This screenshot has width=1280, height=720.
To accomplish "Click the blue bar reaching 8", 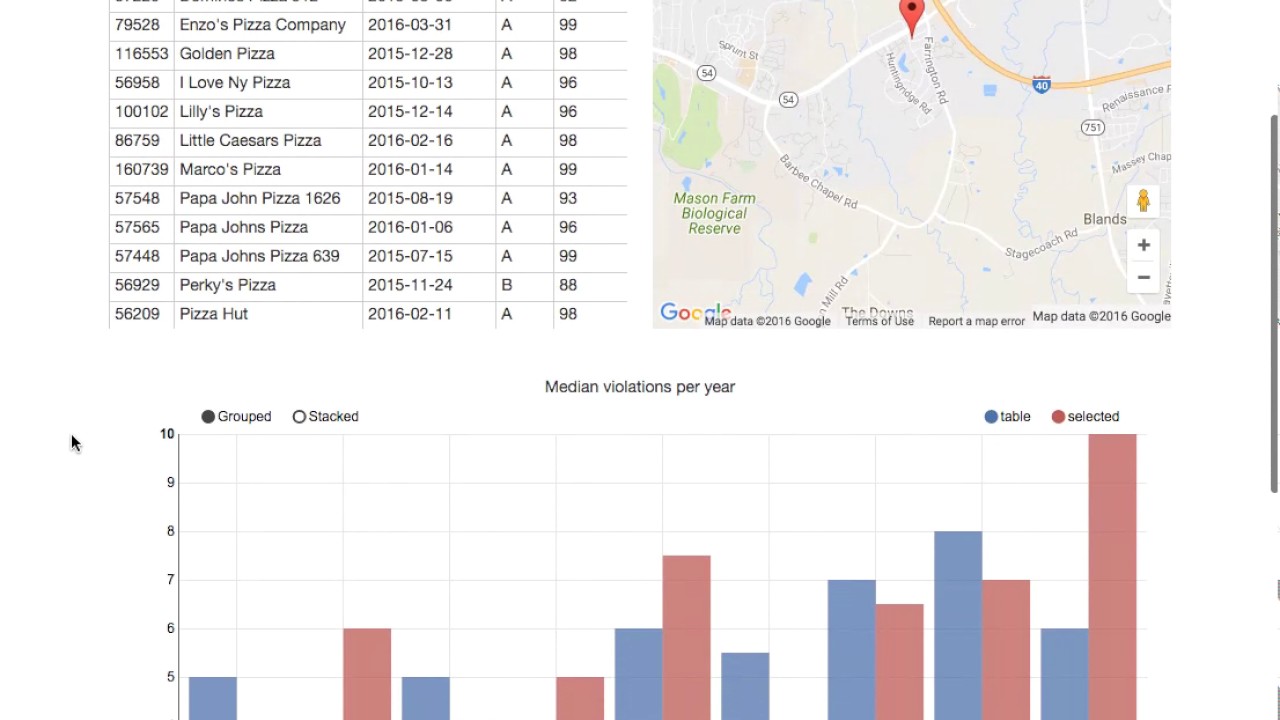I will 958,625.
